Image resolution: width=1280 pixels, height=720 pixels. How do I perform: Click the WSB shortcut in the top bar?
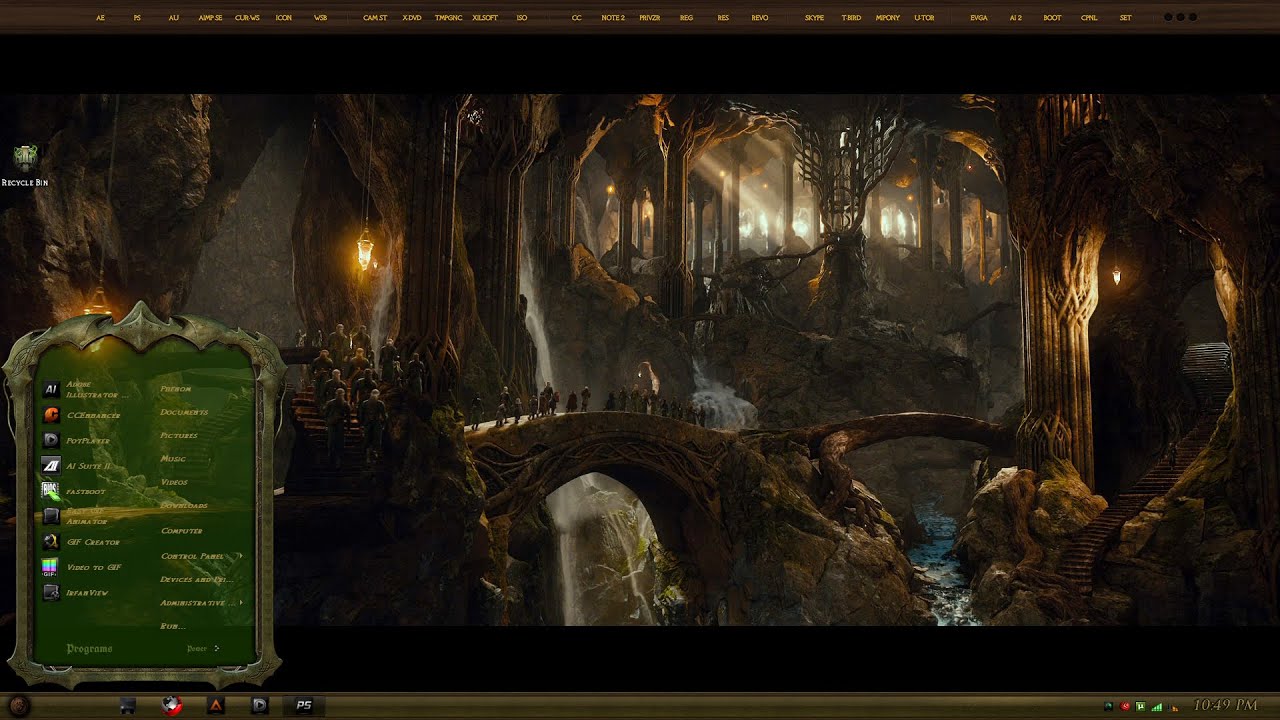[320, 18]
